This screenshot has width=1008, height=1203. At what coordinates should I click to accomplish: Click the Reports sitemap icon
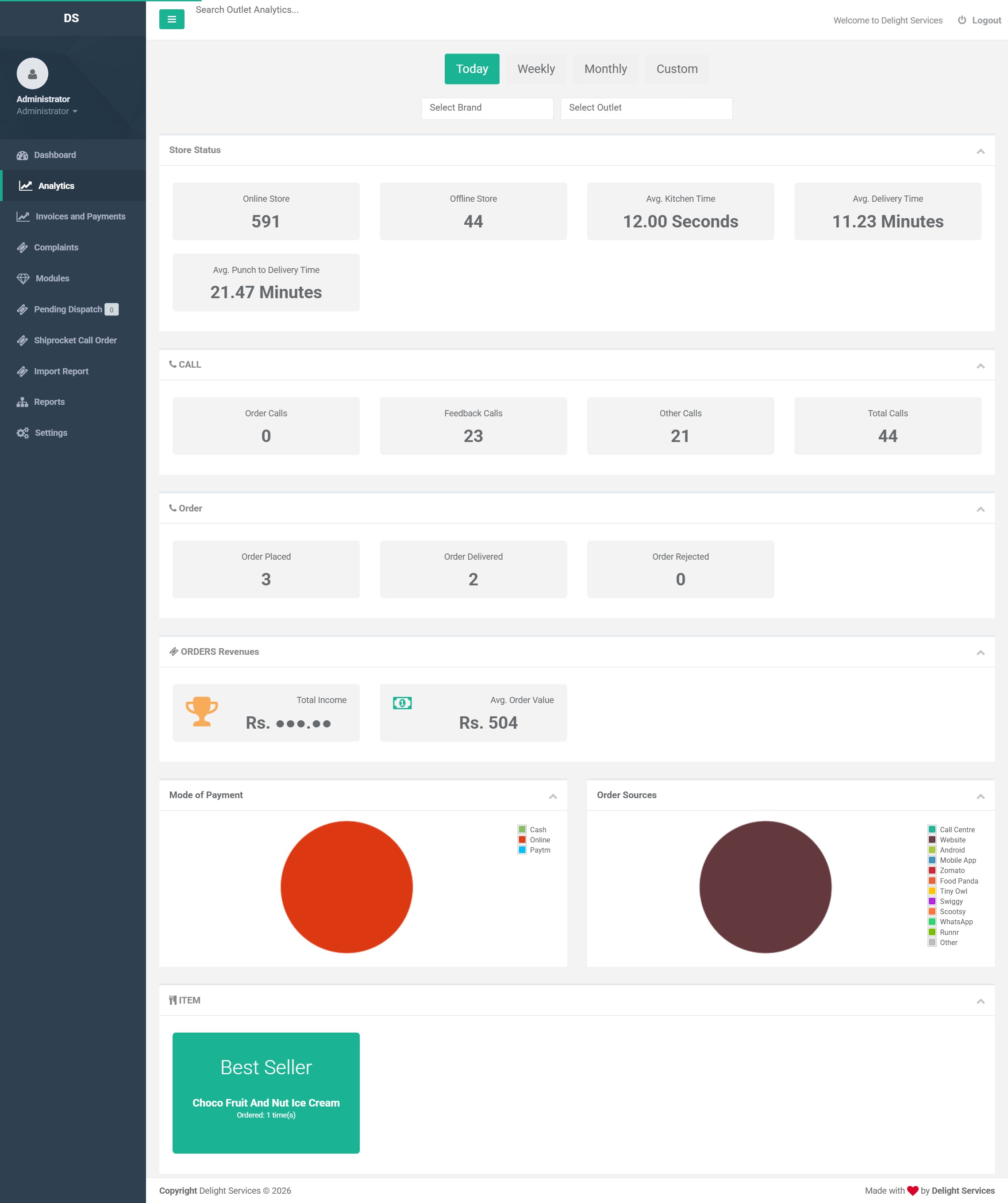click(23, 402)
